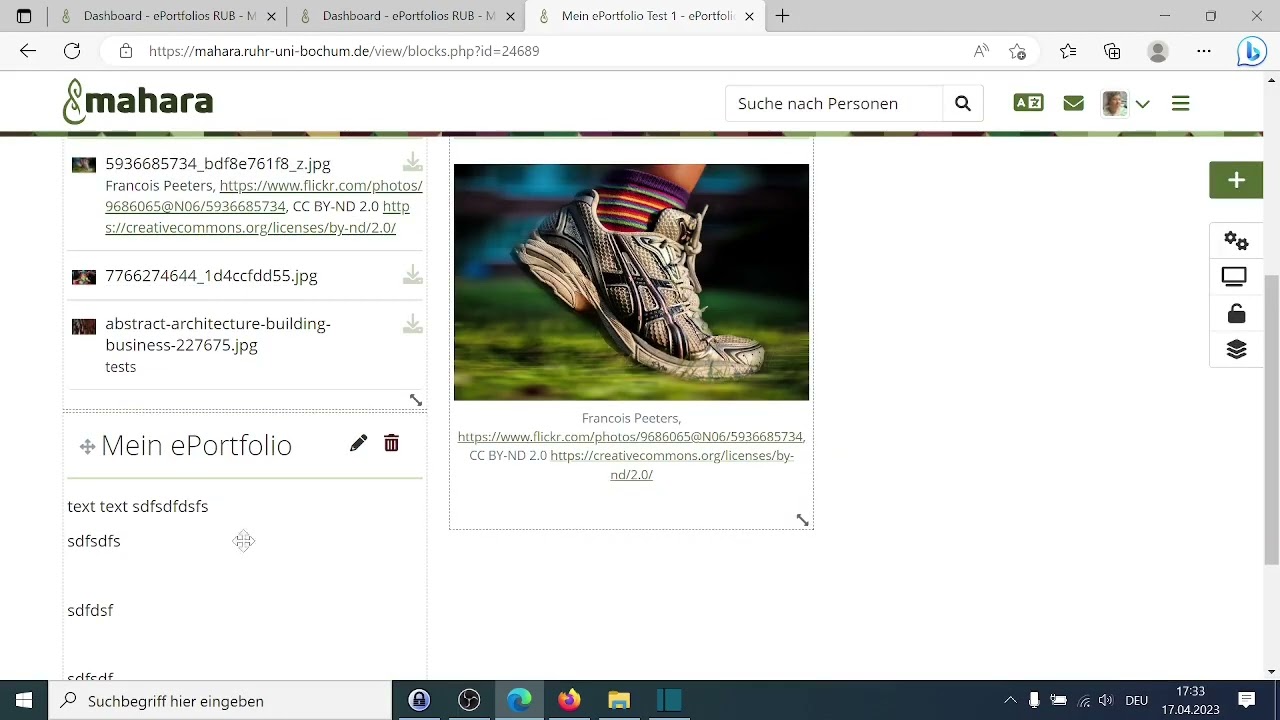Open the inbox envelope icon
Viewport: 1280px width, 720px height.
1073,103
